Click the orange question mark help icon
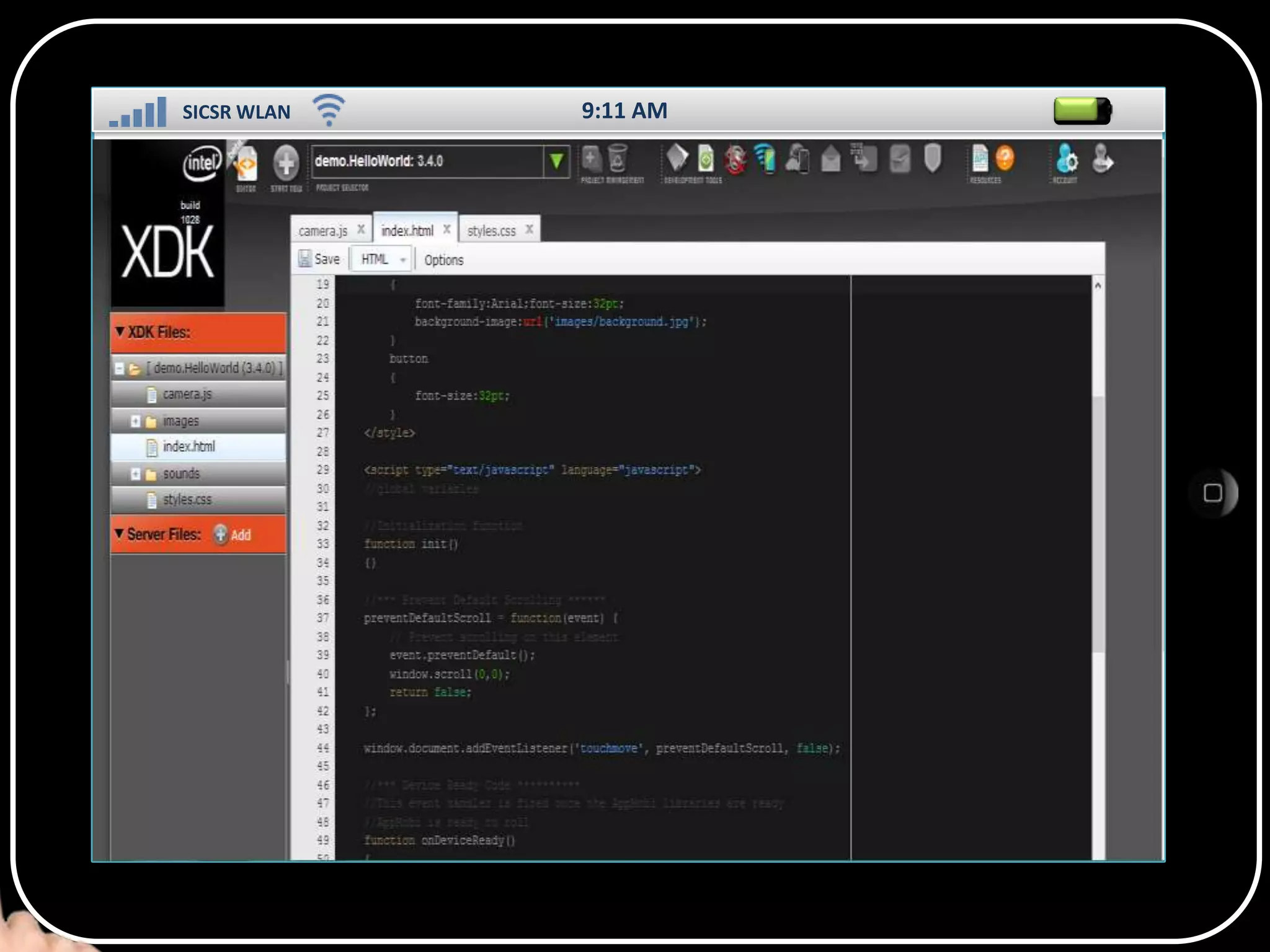 pos(1005,159)
